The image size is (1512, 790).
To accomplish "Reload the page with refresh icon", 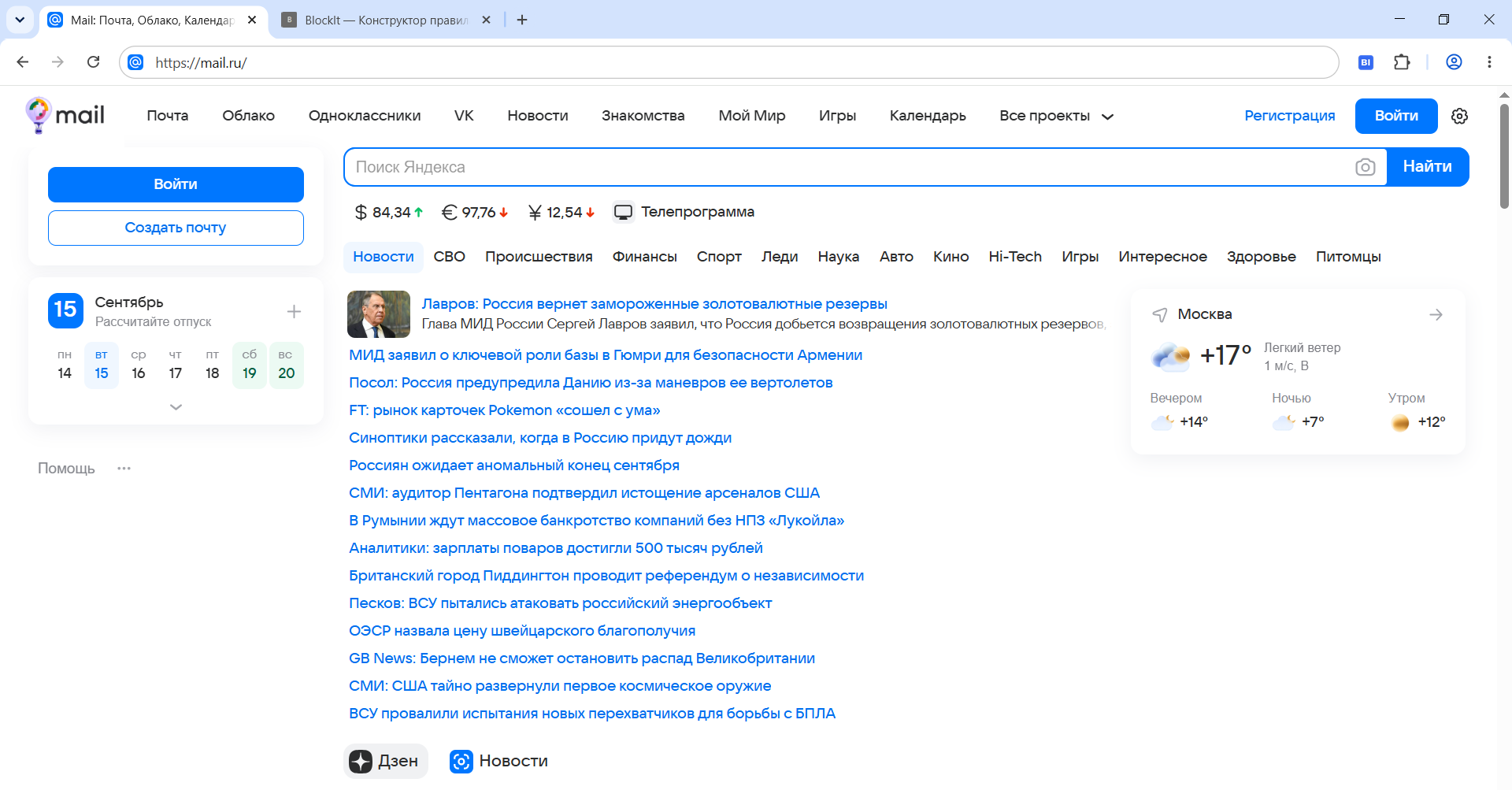I will 93,62.
